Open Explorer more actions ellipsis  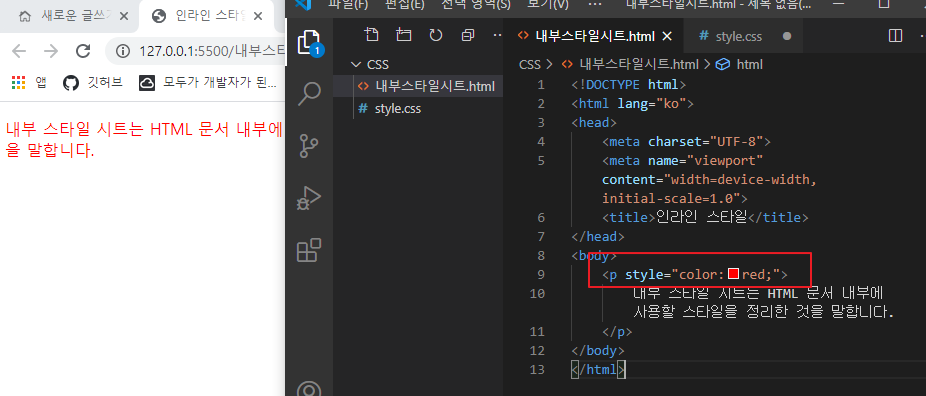click(497, 36)
